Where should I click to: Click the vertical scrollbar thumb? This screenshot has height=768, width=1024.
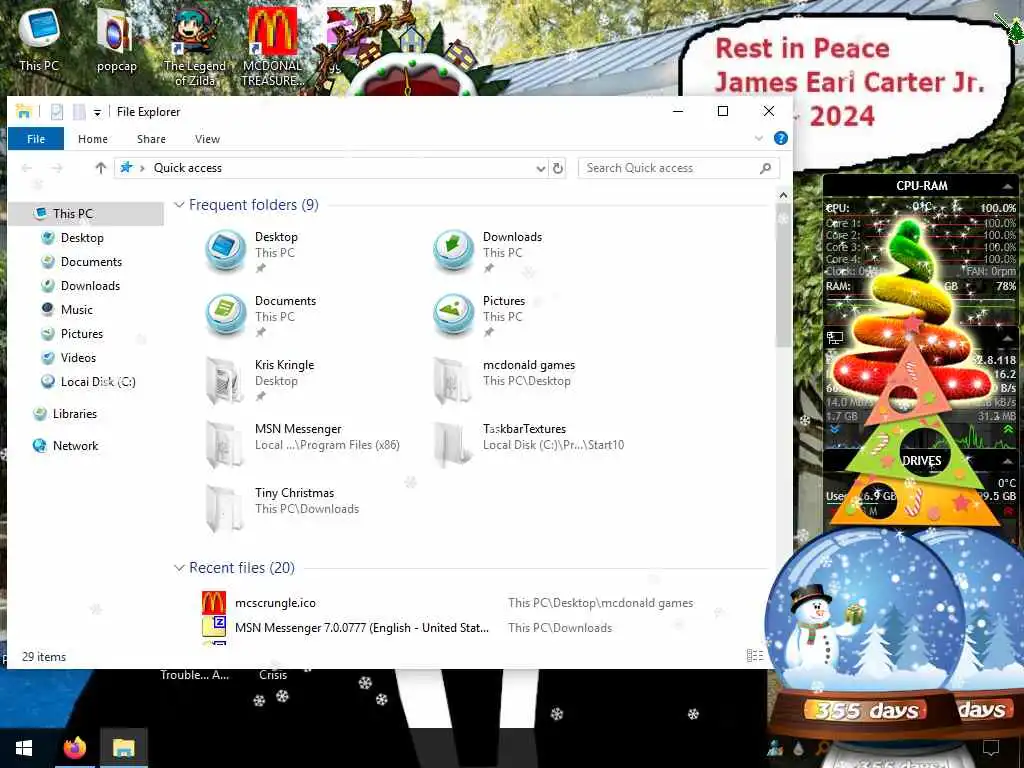pos(783,275)
